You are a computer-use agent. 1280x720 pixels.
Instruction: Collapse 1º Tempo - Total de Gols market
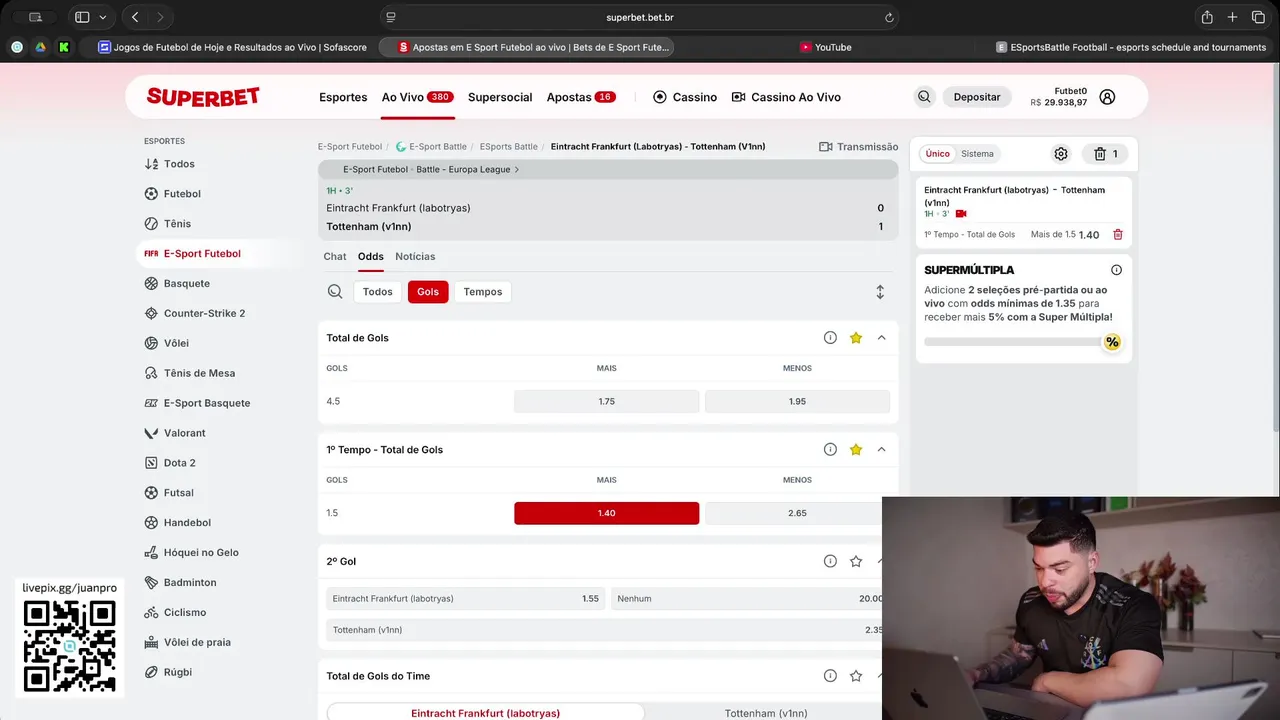click(x=881, y=450)
